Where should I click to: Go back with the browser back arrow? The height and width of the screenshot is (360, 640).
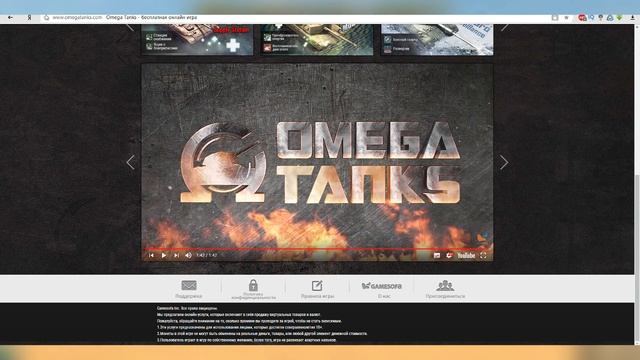point(10,18)
